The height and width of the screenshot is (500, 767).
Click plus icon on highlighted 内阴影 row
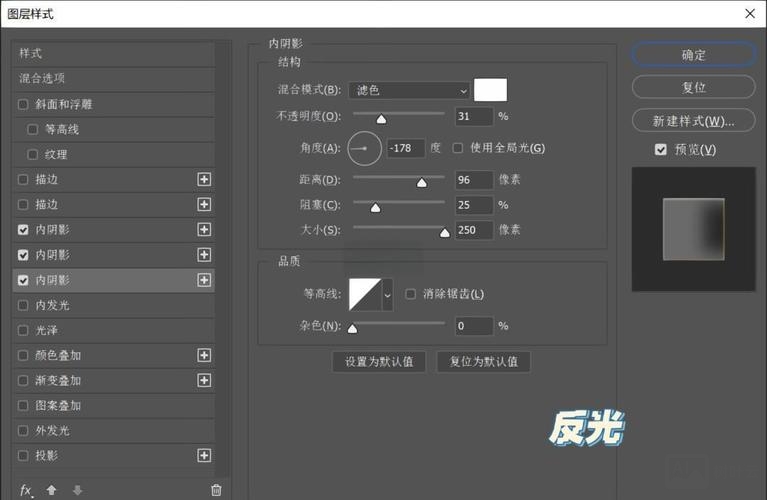tap(204, 280)
